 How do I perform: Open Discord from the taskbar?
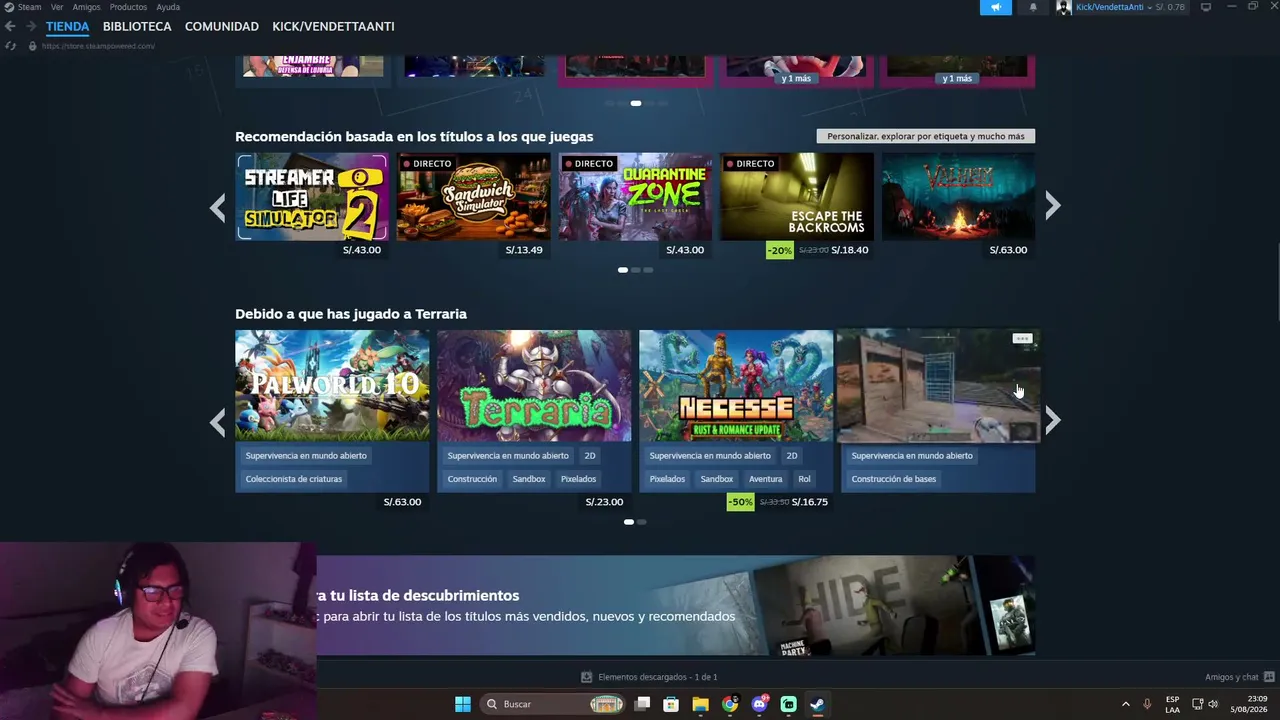tap(759, 704)
